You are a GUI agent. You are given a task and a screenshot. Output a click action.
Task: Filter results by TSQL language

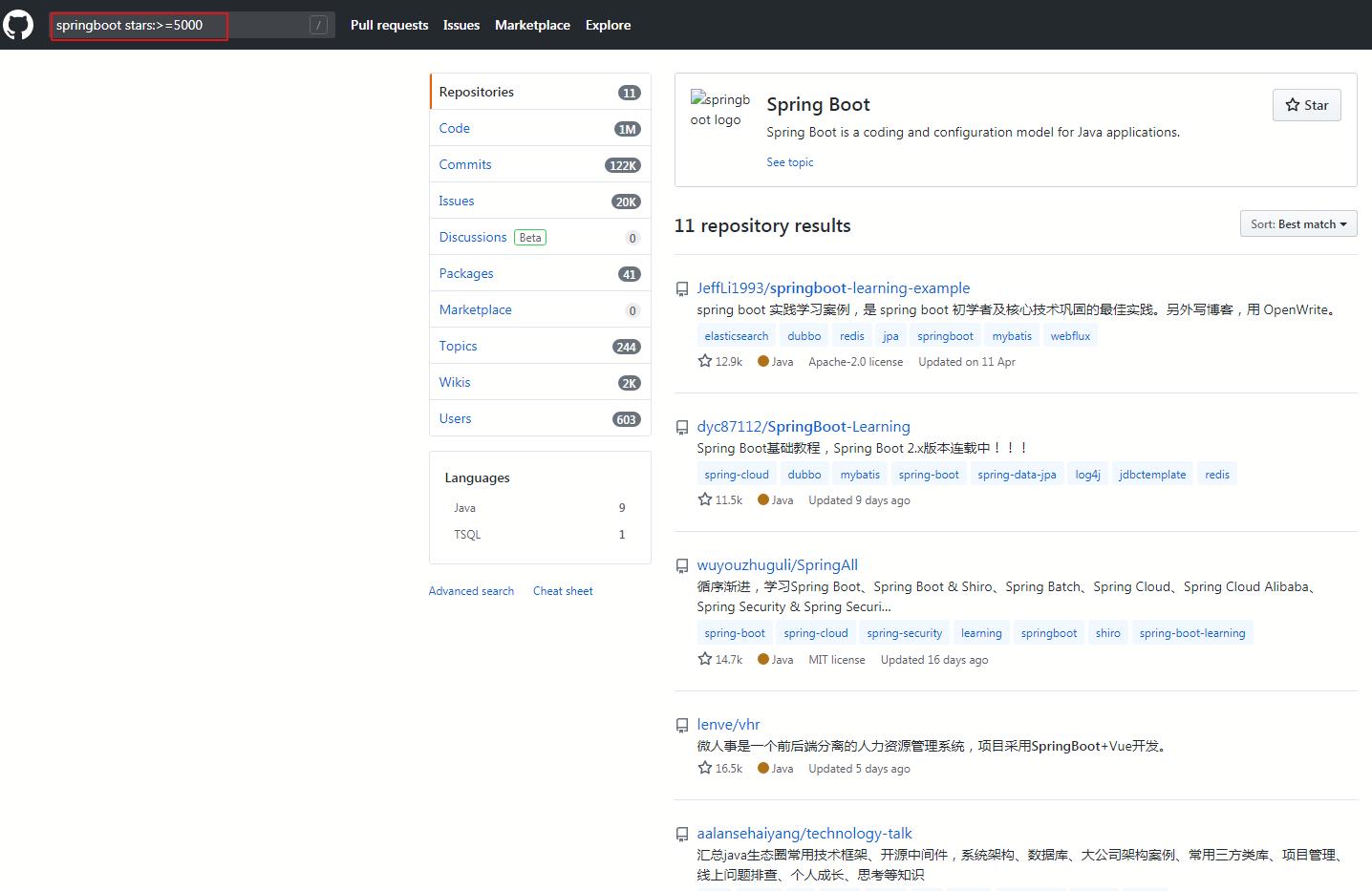click(x=540, y=535)
